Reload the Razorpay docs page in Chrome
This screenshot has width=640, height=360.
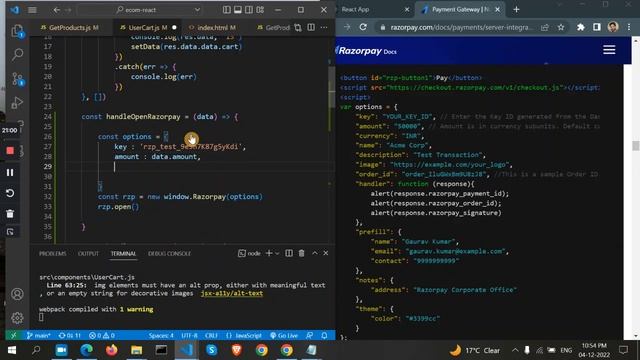tap(363, 27)
